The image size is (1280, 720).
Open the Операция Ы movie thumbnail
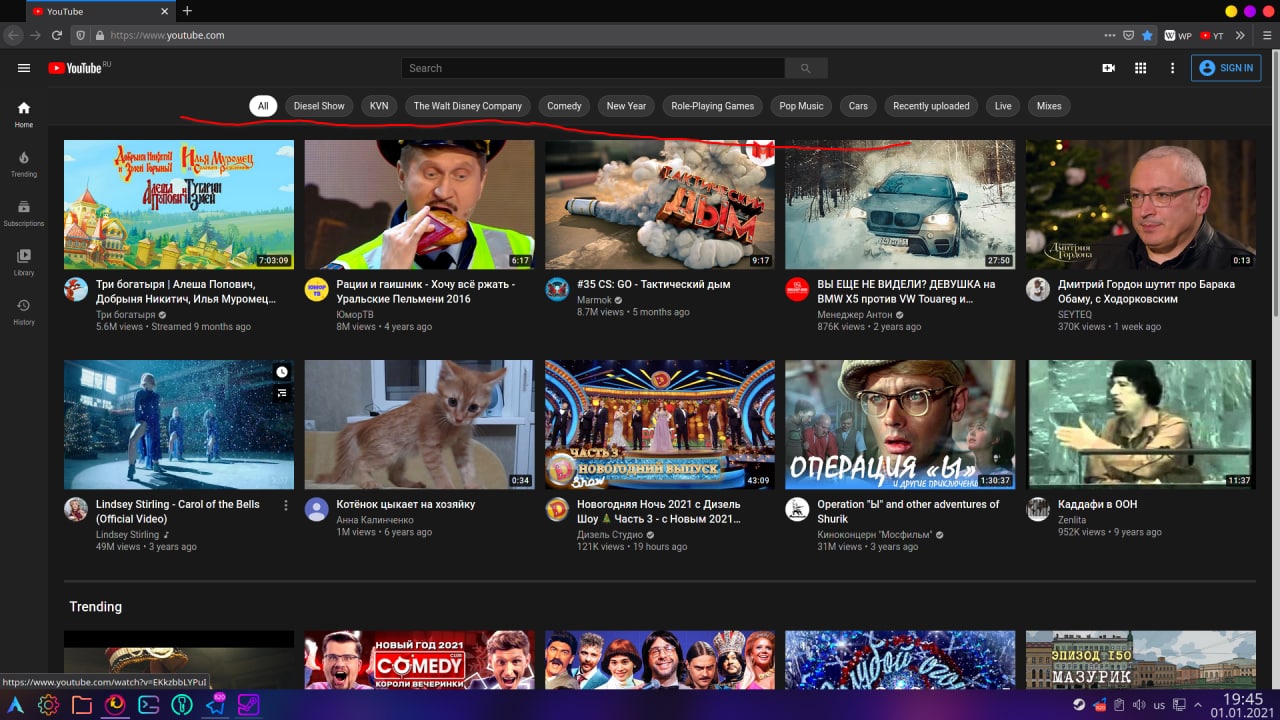coord(900,424)
